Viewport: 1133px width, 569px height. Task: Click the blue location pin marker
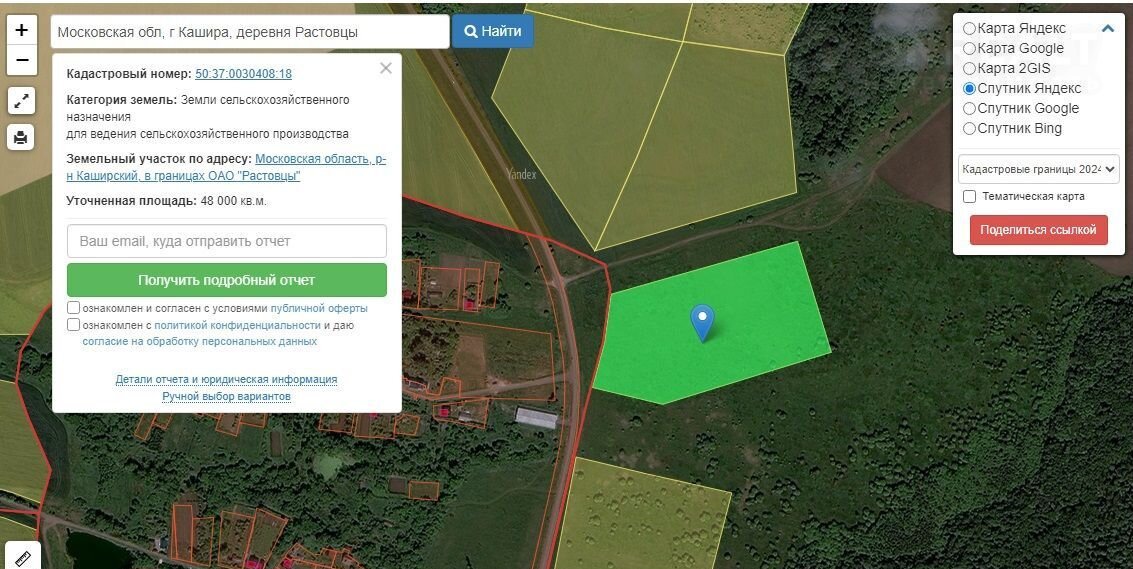(703, 322)
